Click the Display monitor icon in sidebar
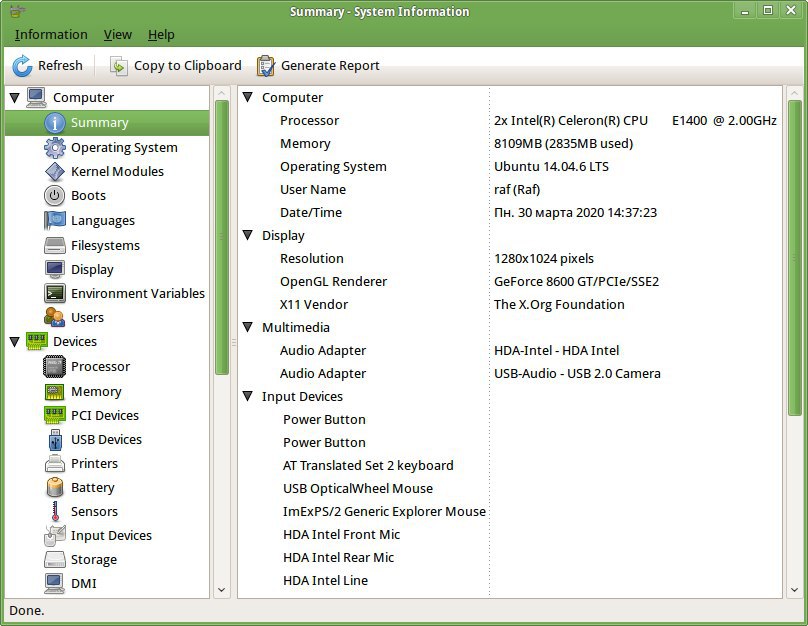Viewport: 808px width, 626px height. [55, 269]
